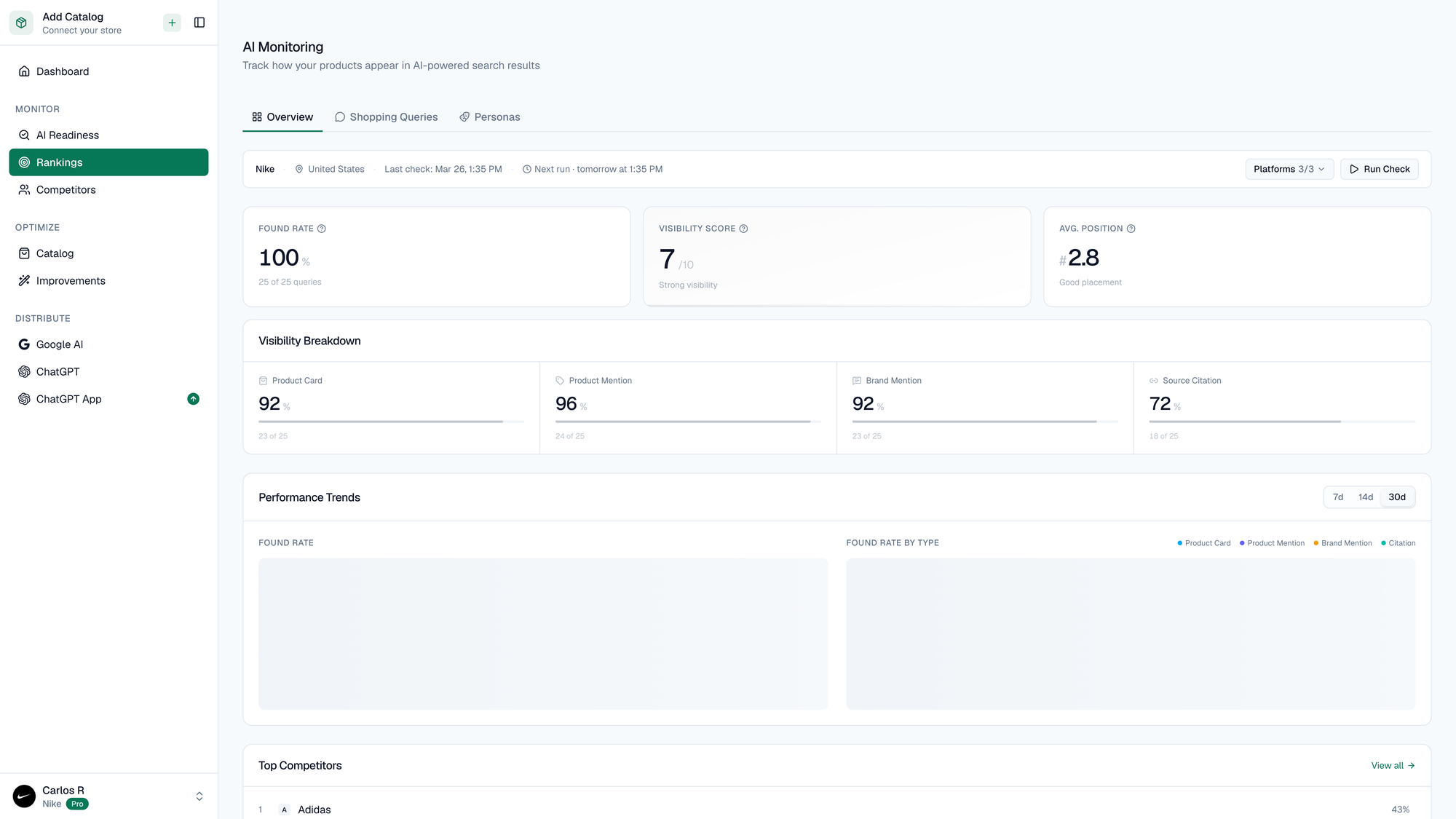
Task: Select Rankings in the sidebar
Action: pos(108,162)
